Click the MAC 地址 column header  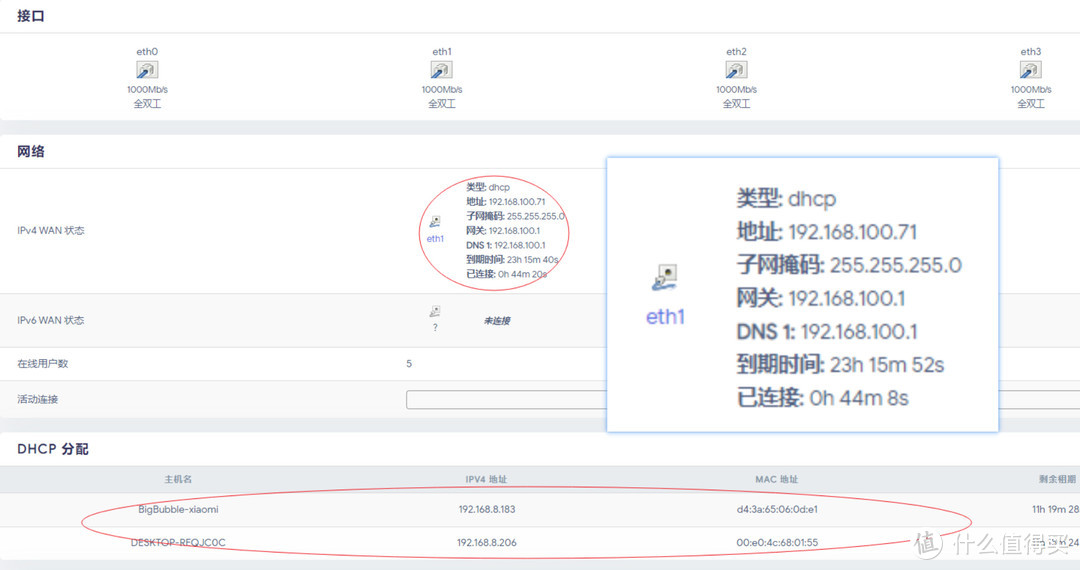[777, 479]
